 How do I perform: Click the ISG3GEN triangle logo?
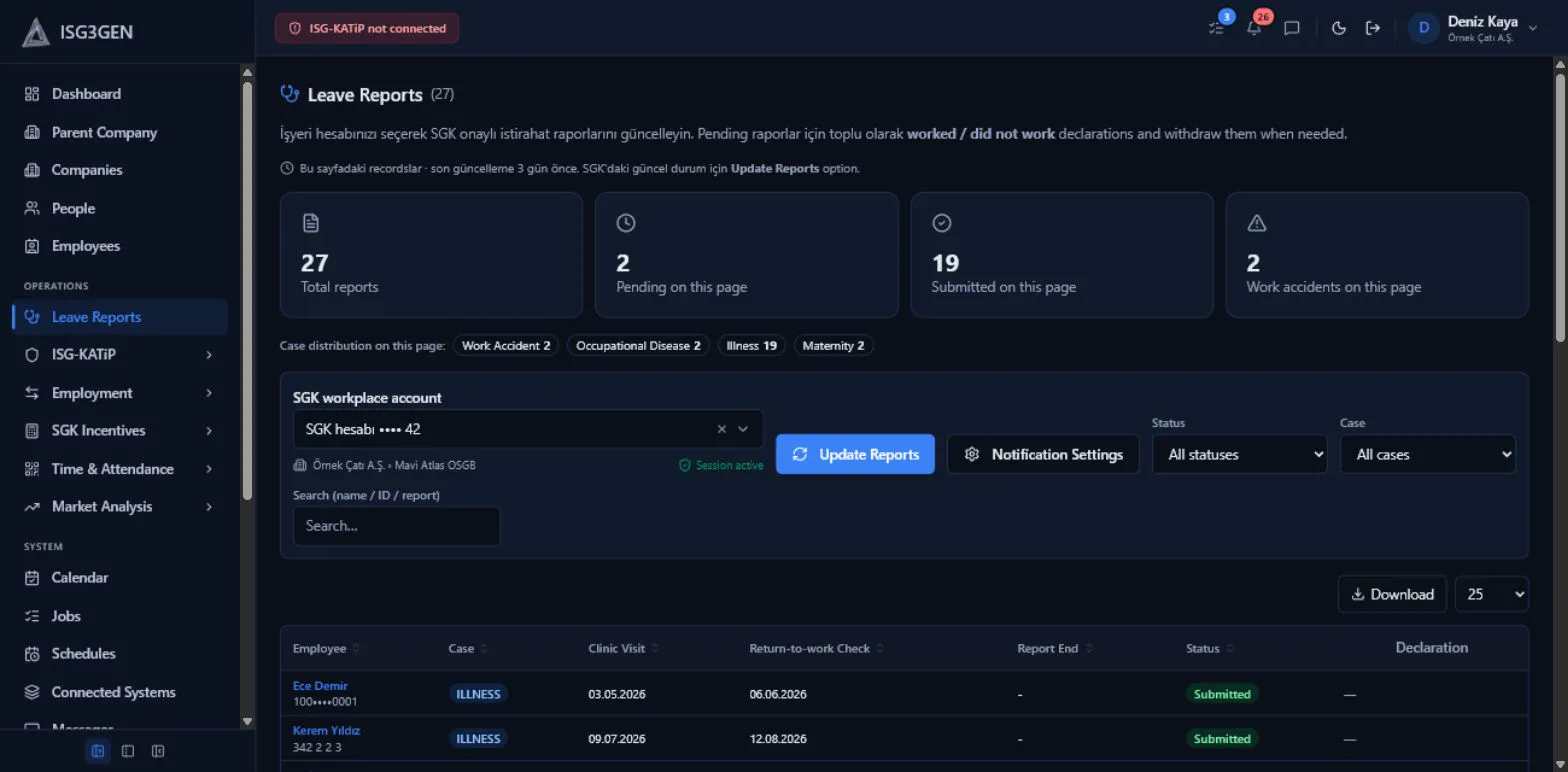click(x=36, y=32)
